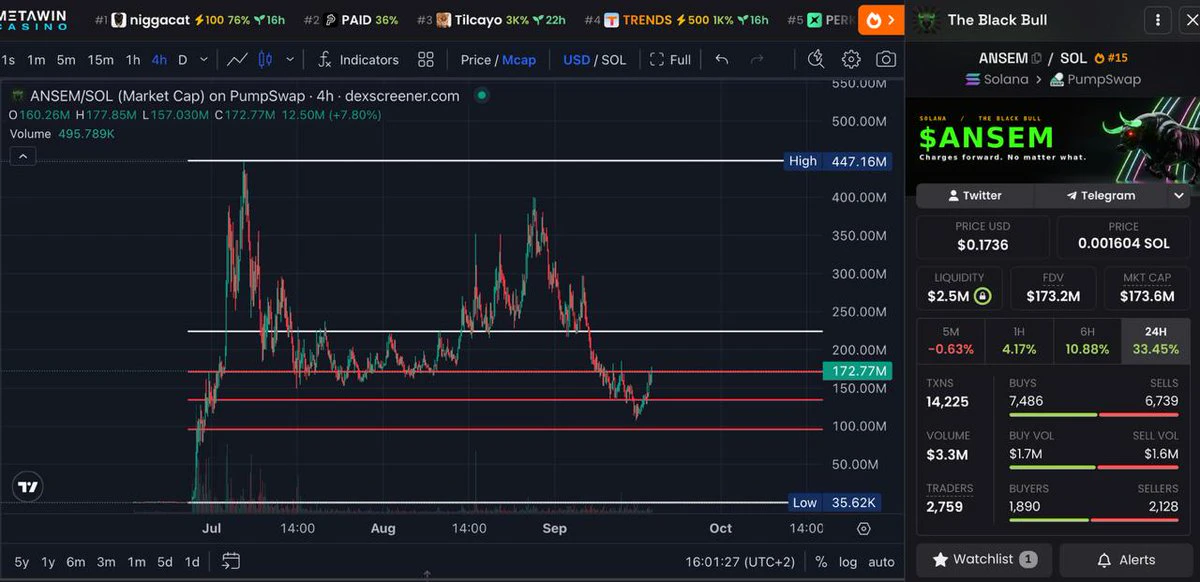Open price scale settings icon near time axis
1200x582 pixels.
tap(864, 528)
